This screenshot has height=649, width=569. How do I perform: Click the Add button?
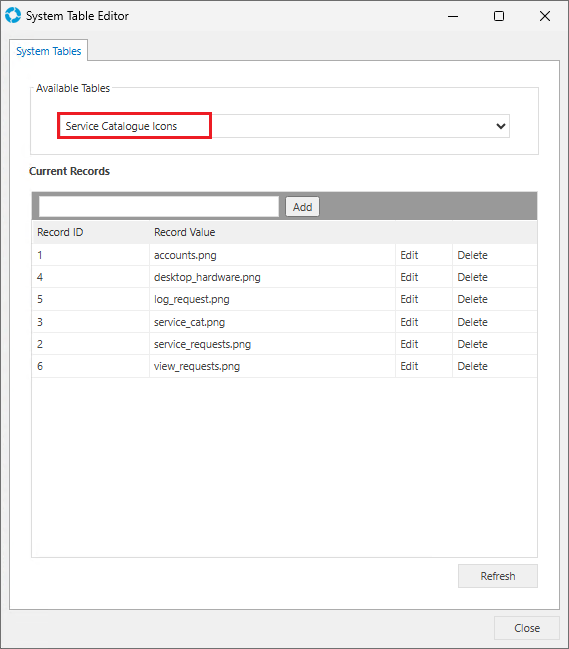point(303,207)
